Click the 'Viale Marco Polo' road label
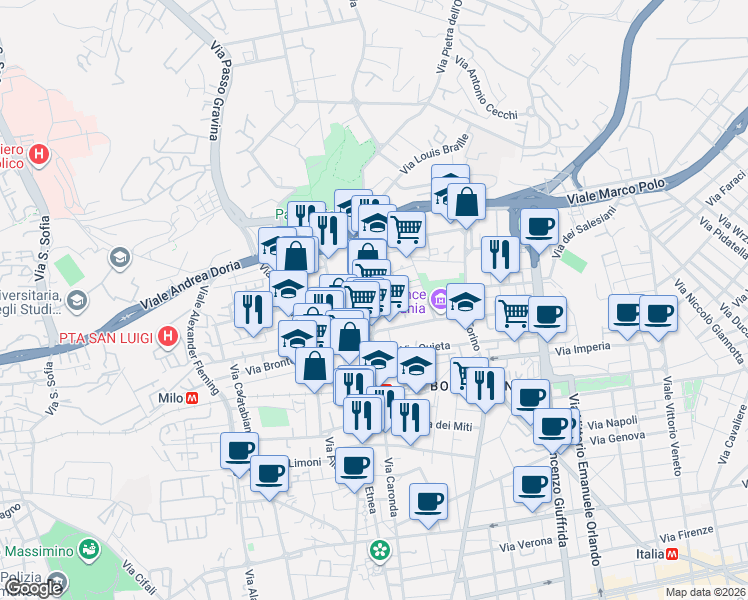The image size is (748, 600). click(x=616, y=191)
